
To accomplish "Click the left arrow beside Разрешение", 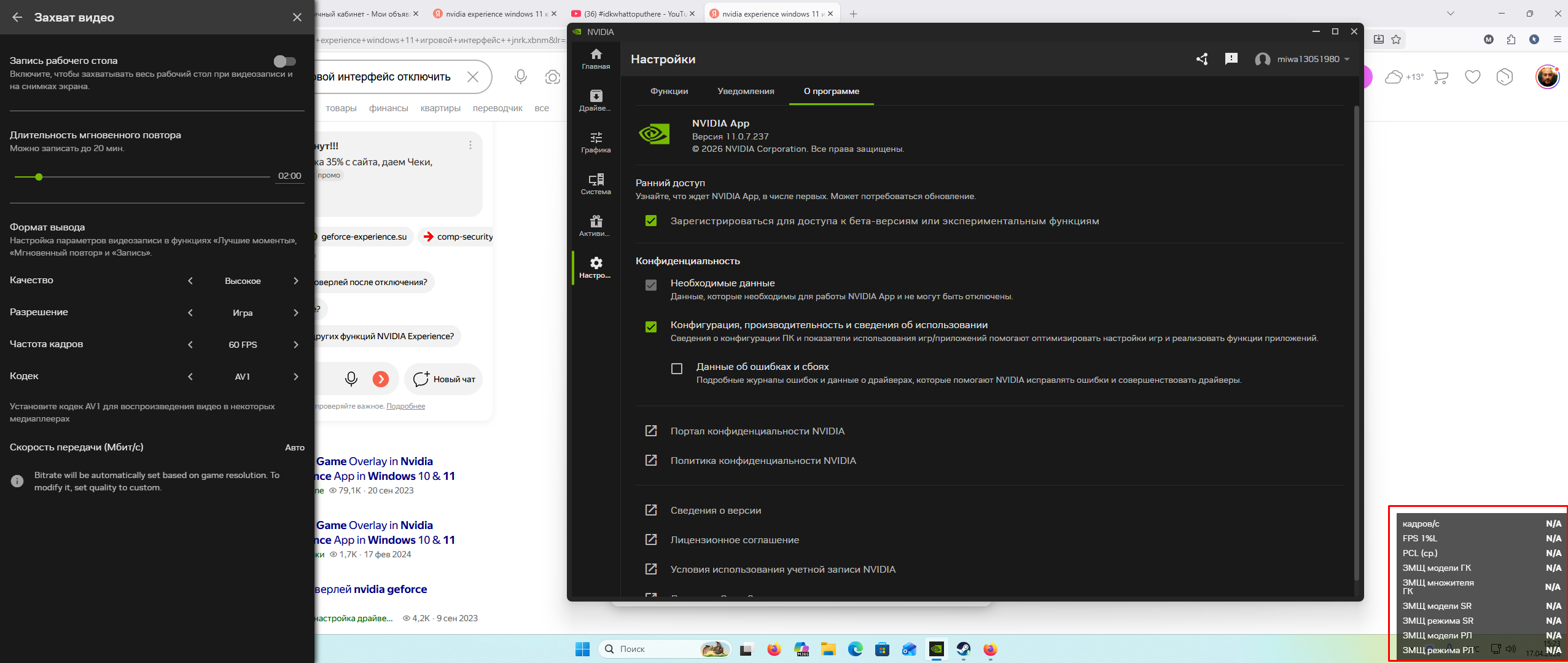I will 190,313.
